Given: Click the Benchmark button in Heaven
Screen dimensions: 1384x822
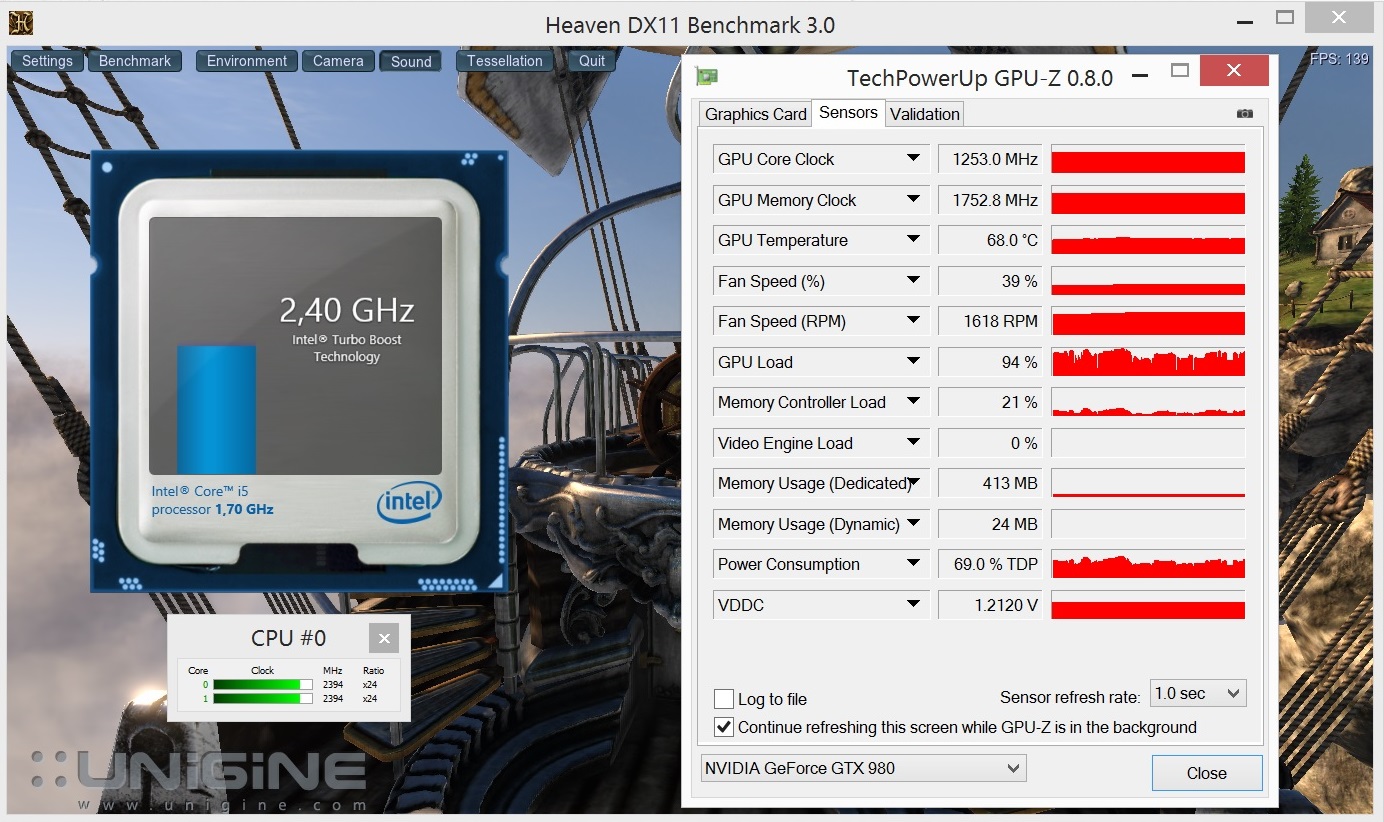Looking at the screenshot, I should pos(135,61).
